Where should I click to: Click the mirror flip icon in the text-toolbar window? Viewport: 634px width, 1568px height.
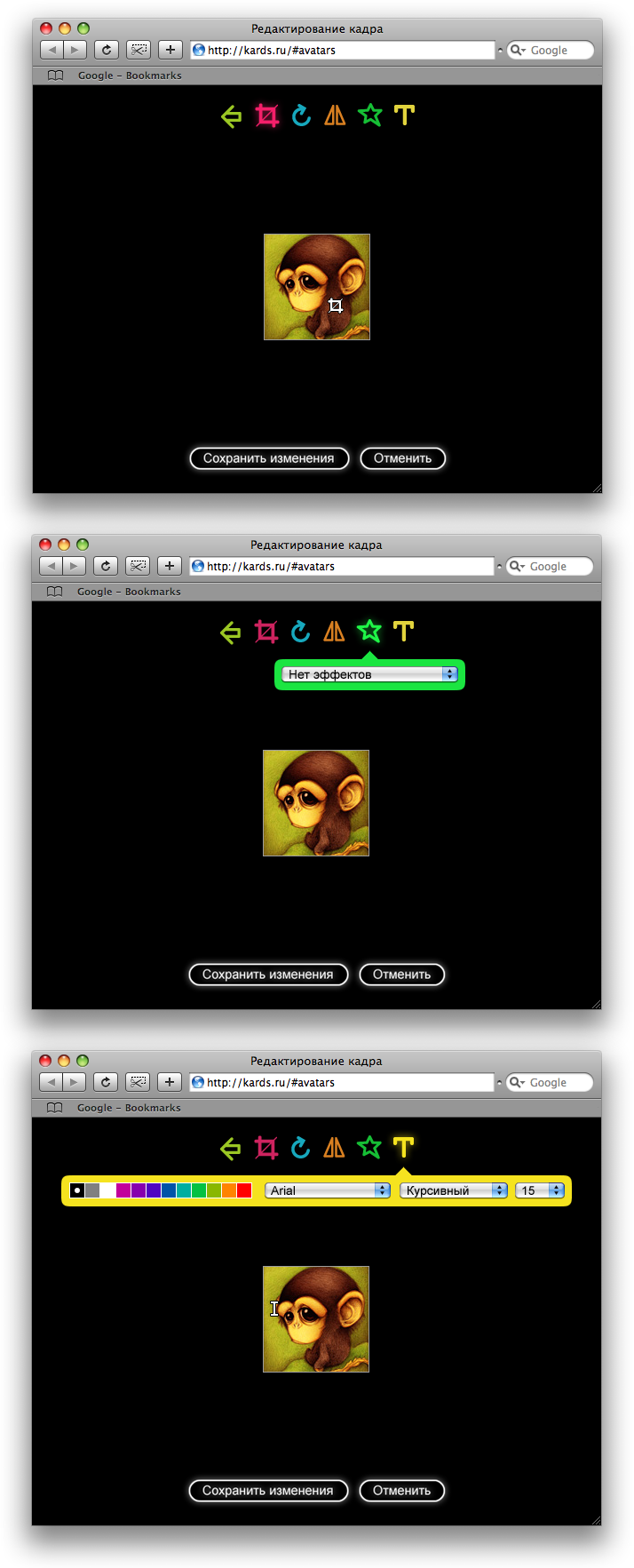pos(334,1147)
